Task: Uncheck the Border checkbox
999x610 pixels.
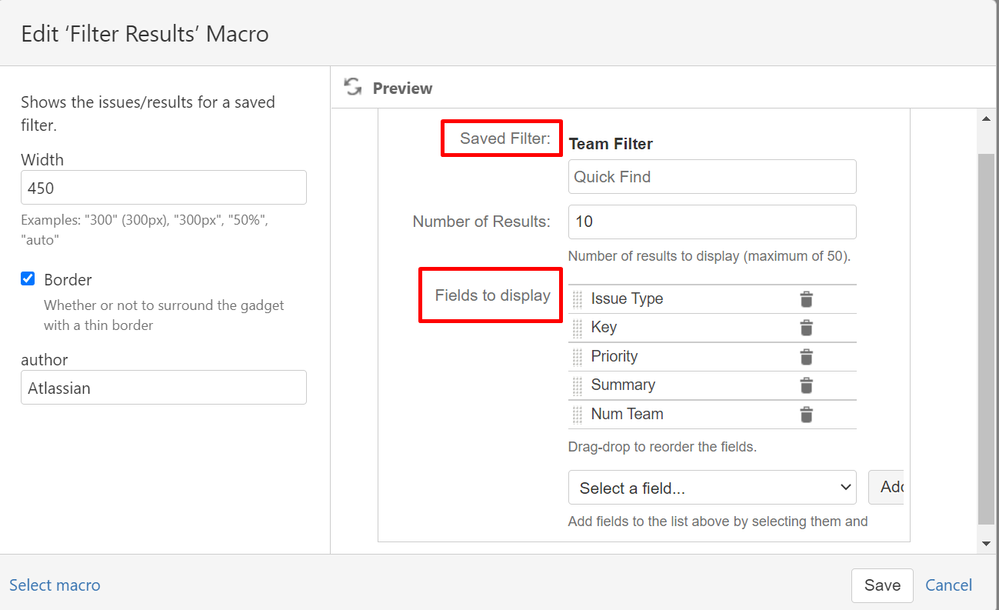Action: tap(27, 279)
